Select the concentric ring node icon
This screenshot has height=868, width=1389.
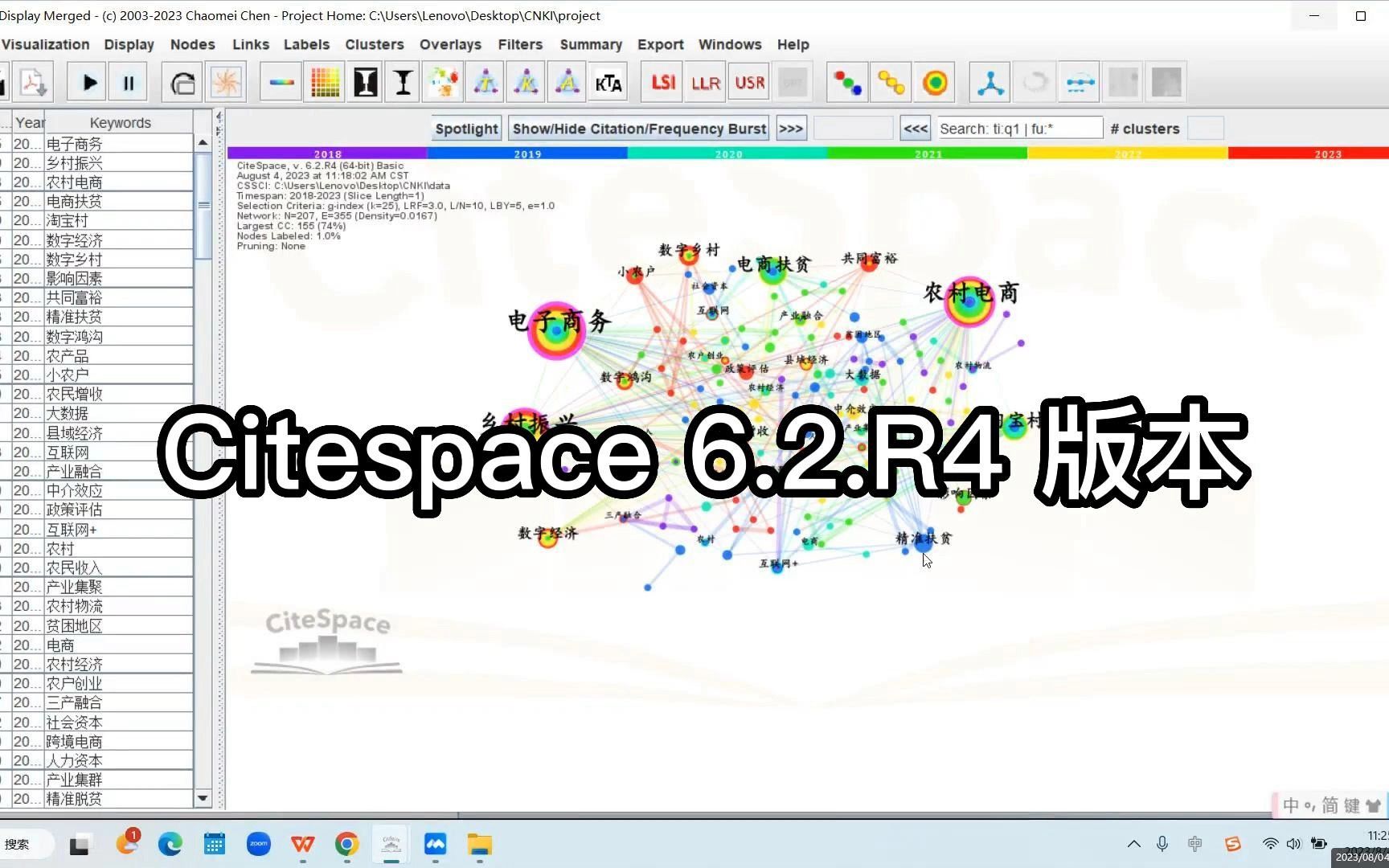935,82
